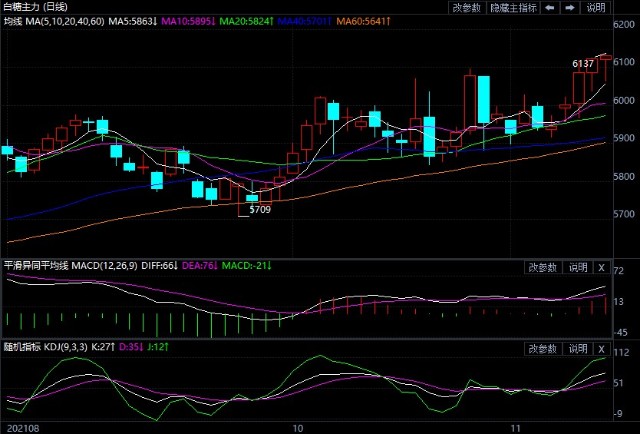Open 改参数 for the main MA chart

click(466, 7)
